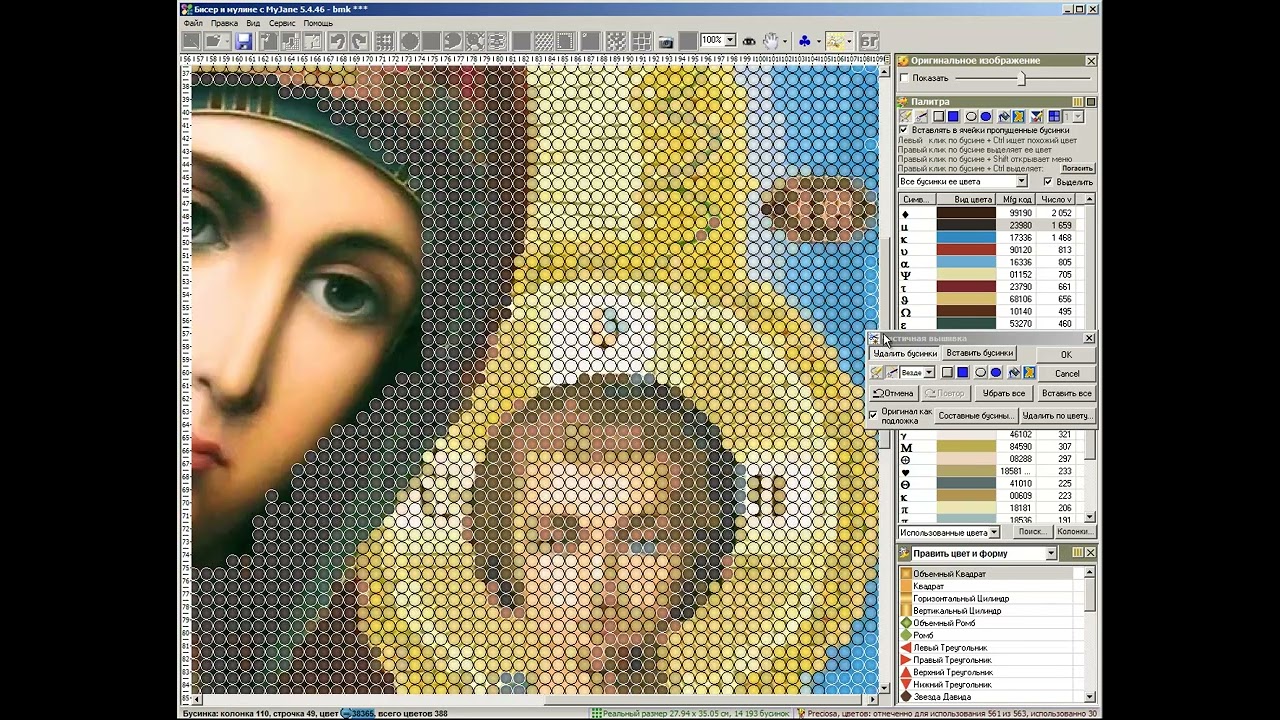Screen dimensions: 1280x720
Task: Click the eye view icon in toolbar
Action: tap(749, 41)
